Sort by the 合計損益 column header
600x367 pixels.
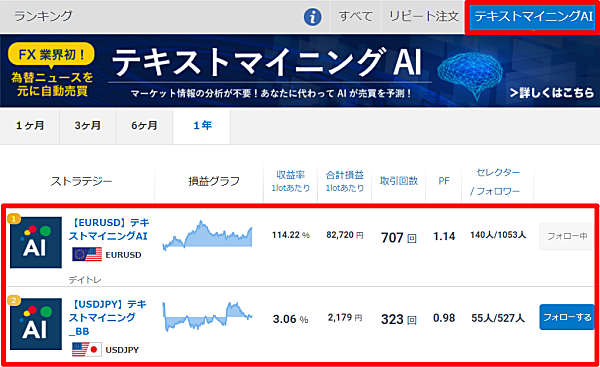(x=344, y=181)
